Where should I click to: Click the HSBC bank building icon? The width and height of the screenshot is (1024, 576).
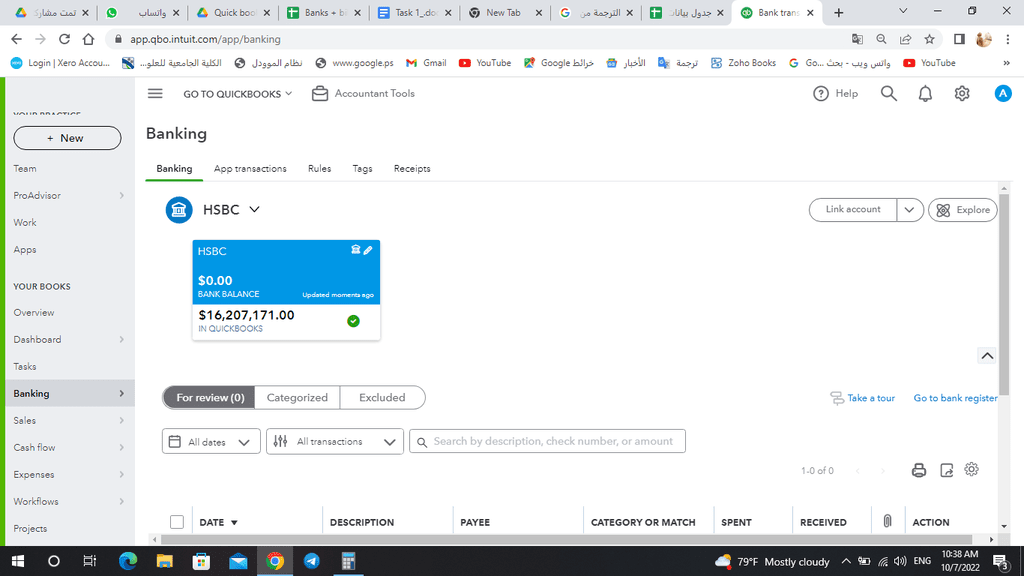178,210
